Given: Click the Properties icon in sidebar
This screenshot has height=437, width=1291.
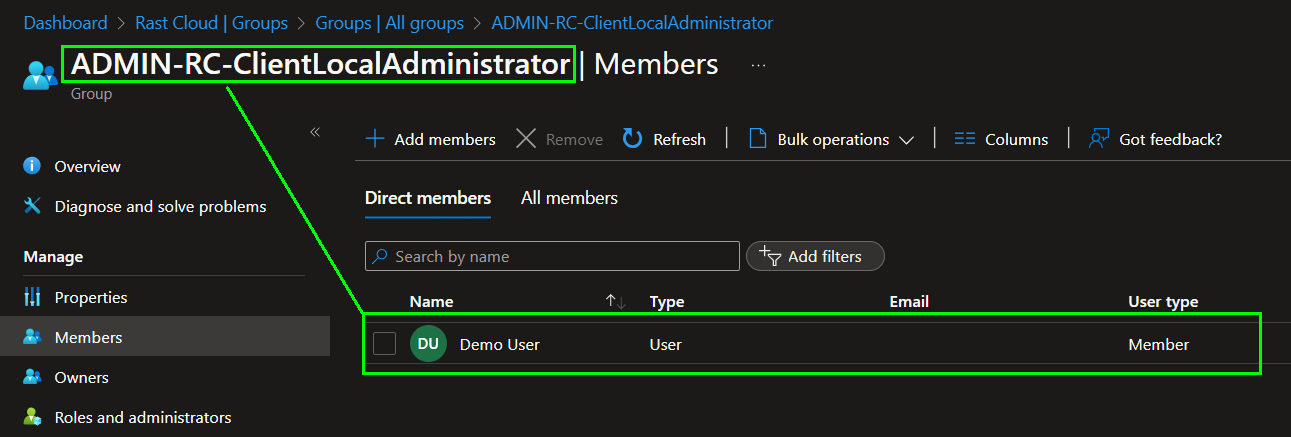Looking at the screenshot, I should click(x=32, y=297).
